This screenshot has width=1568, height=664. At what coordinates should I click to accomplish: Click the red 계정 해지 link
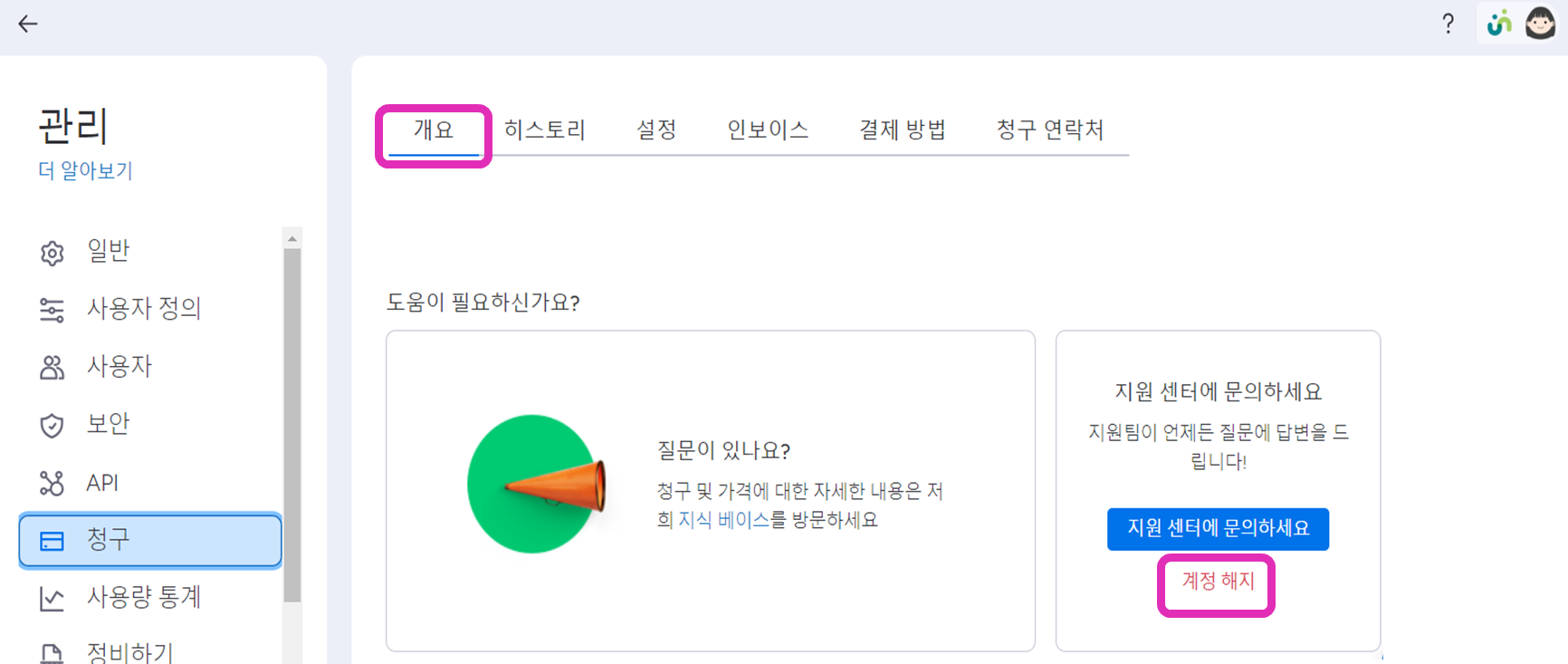click(x=1218, y=582)
